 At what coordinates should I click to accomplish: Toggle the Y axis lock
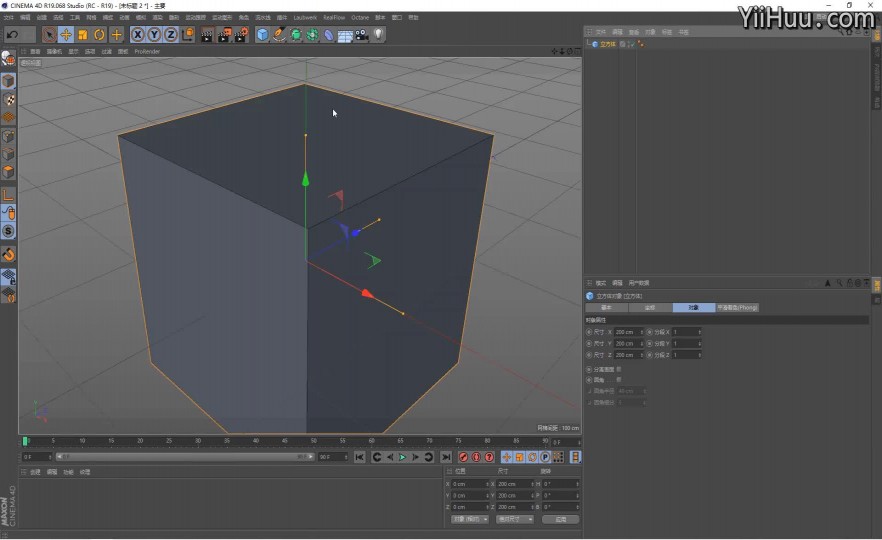[154, 35]
